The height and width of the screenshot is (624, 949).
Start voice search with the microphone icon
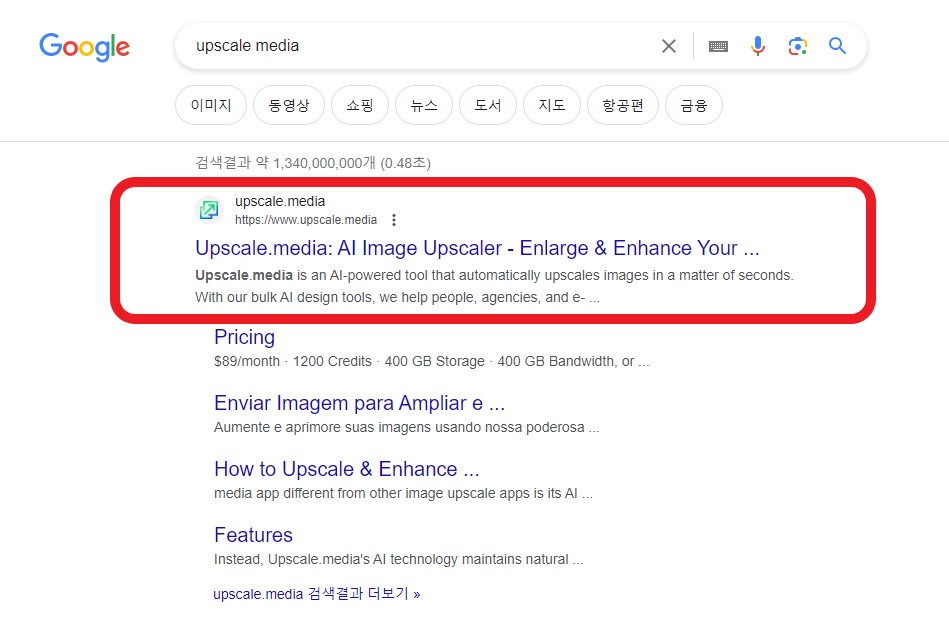(x=758, y=46)
